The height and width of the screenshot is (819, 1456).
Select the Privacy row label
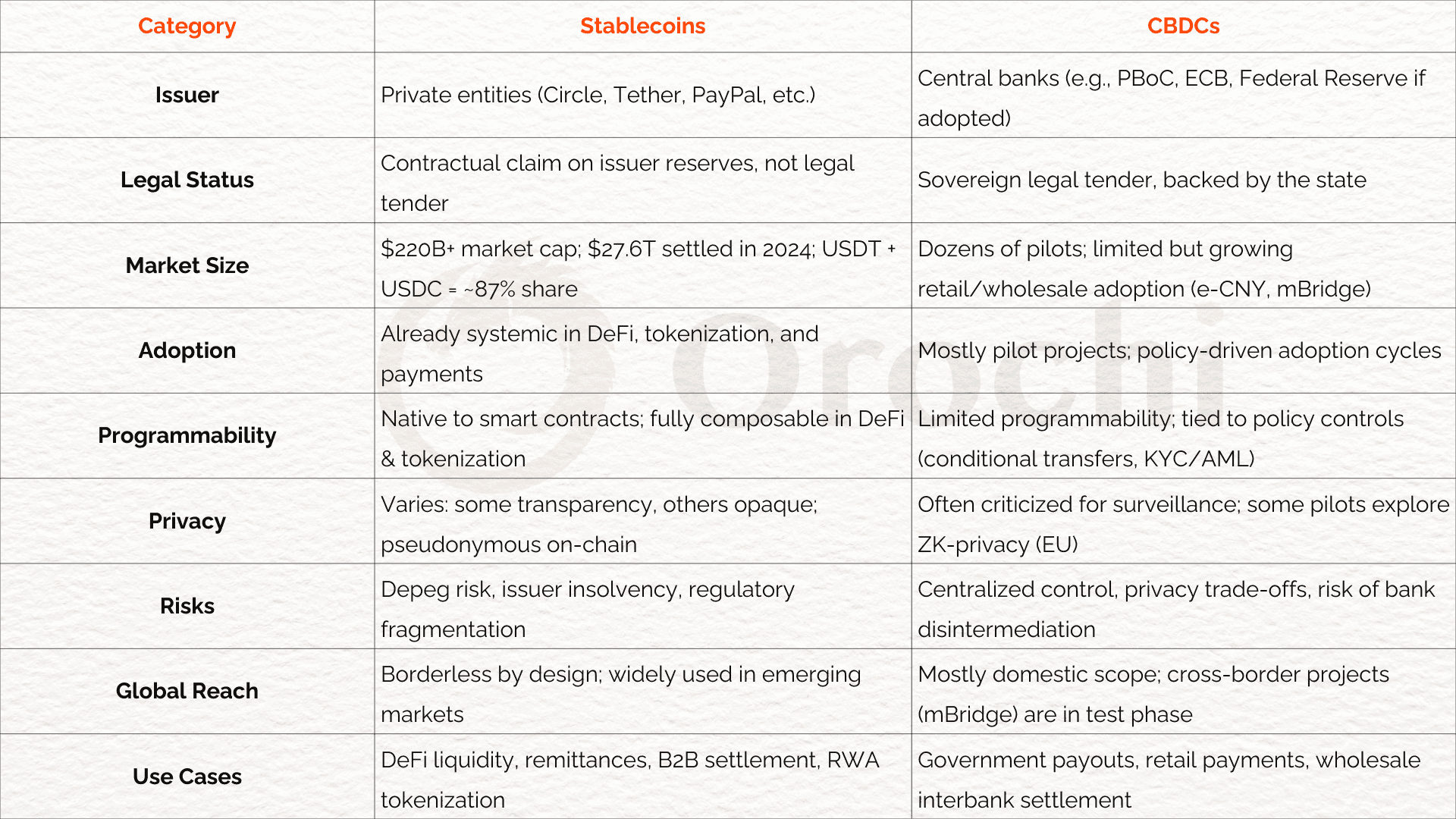point(187,521)
